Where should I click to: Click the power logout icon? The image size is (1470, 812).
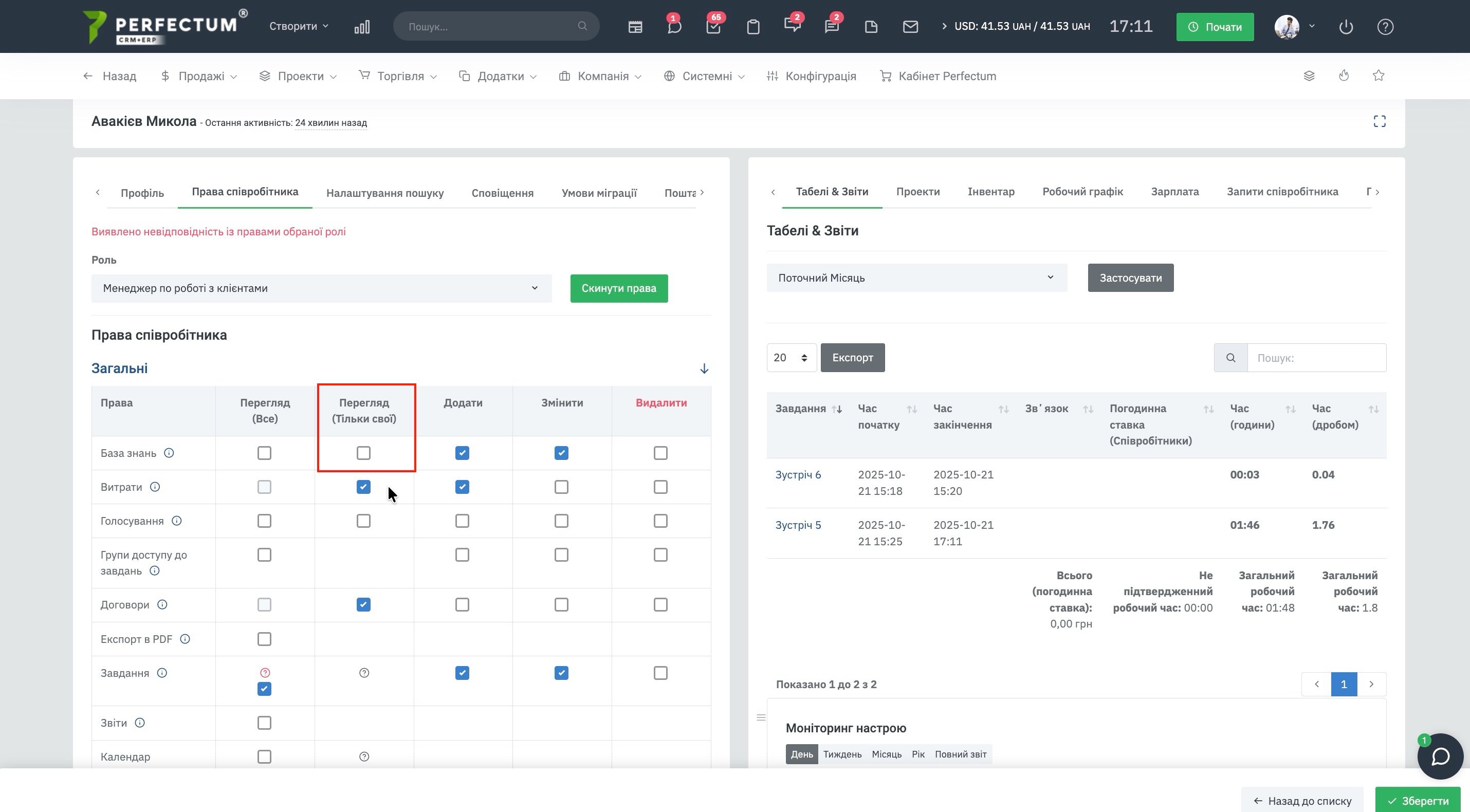point(1346,27)
